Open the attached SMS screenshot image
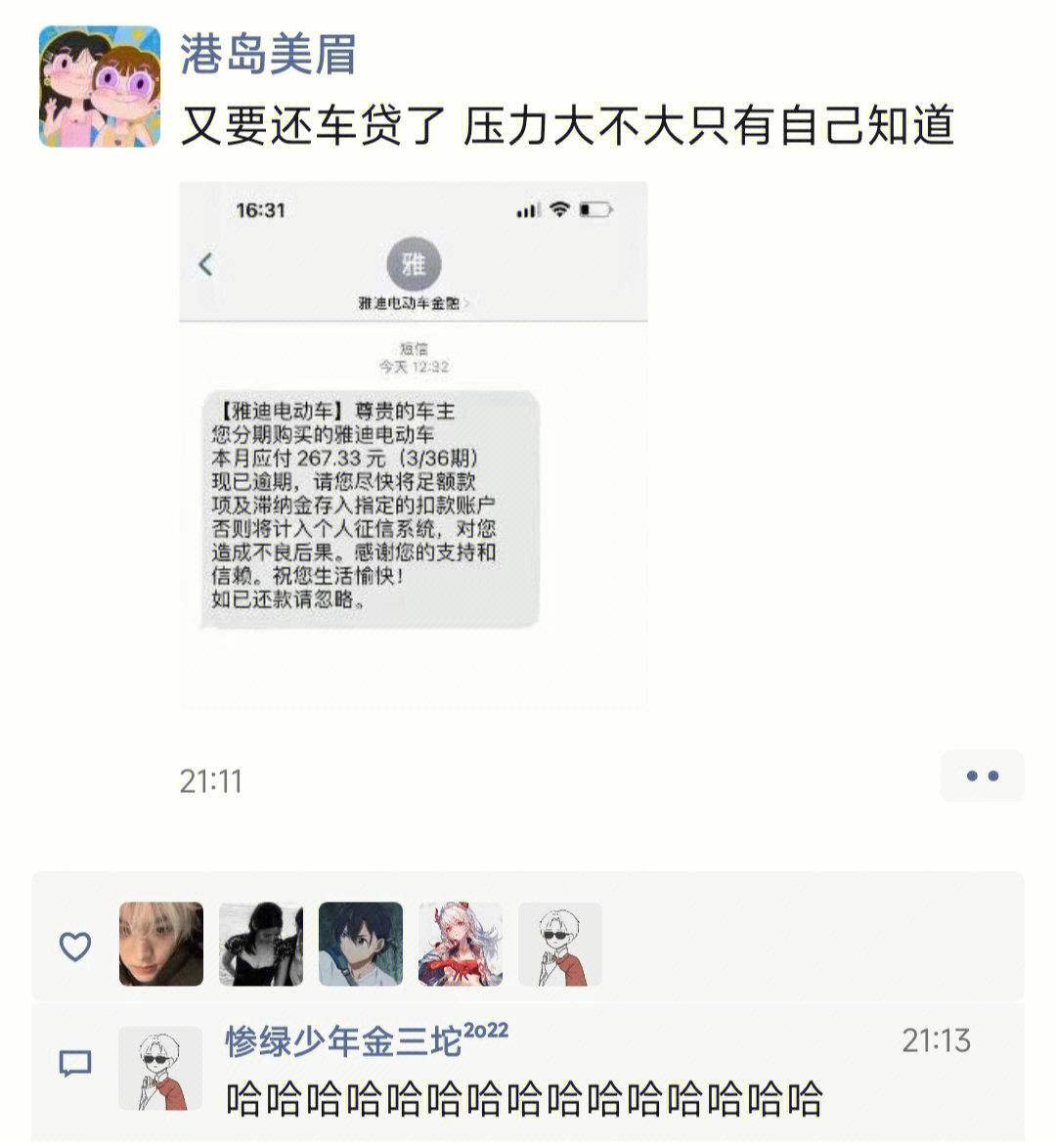Image resolution: width=1056 pixels, height=1148 pixels. point(414,444)
